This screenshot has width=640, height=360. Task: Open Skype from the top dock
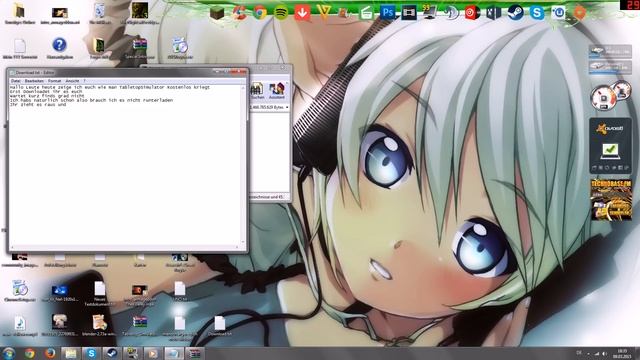[537, 13]
